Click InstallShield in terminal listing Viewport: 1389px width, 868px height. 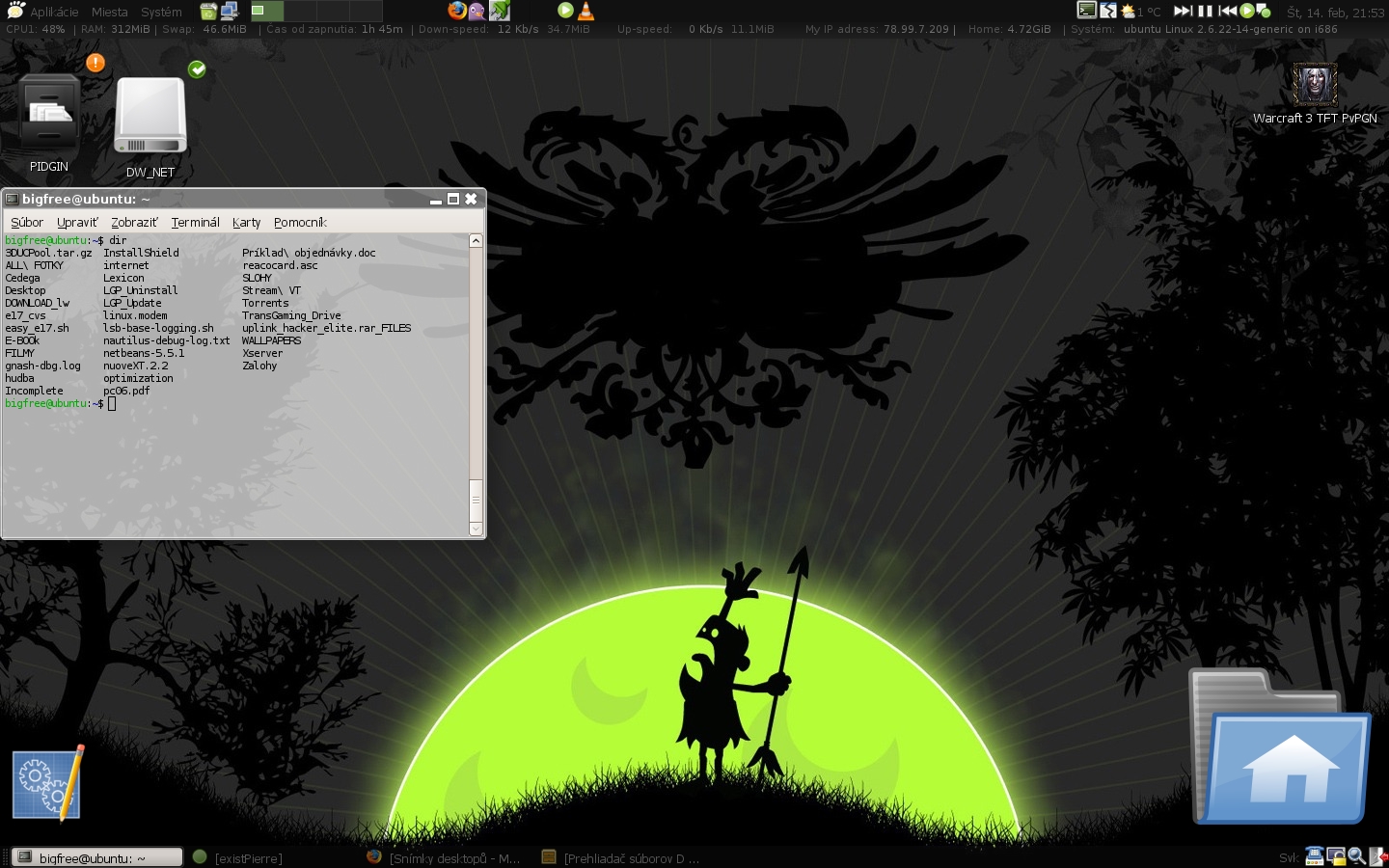click(141, 253)
